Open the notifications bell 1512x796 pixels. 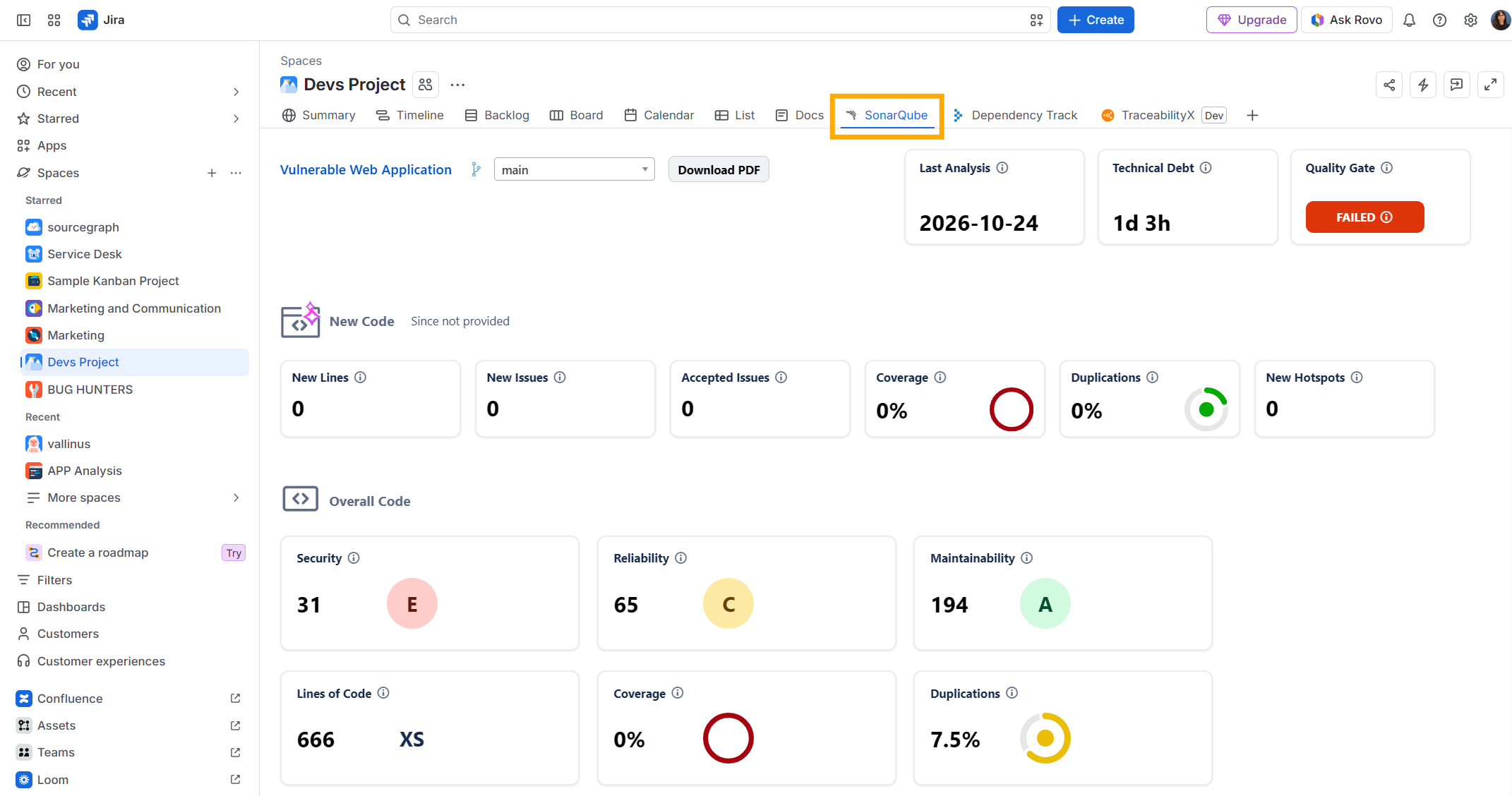tap(1409, 20)
